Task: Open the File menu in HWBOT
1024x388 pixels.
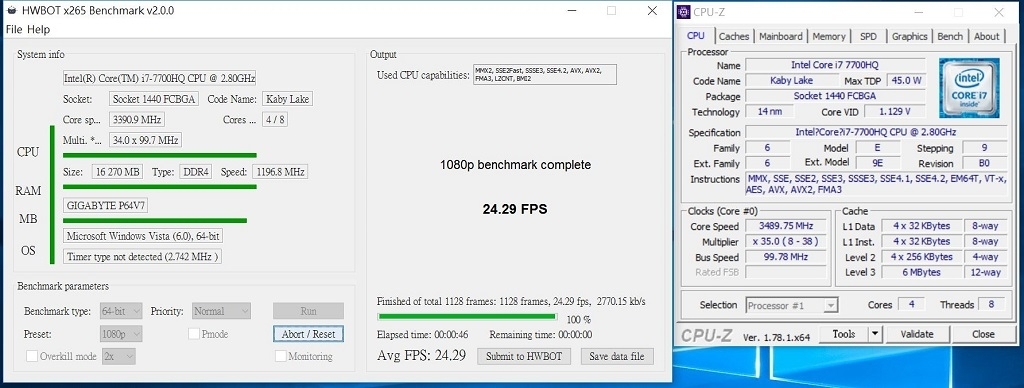Action: (x=14, y=29)
